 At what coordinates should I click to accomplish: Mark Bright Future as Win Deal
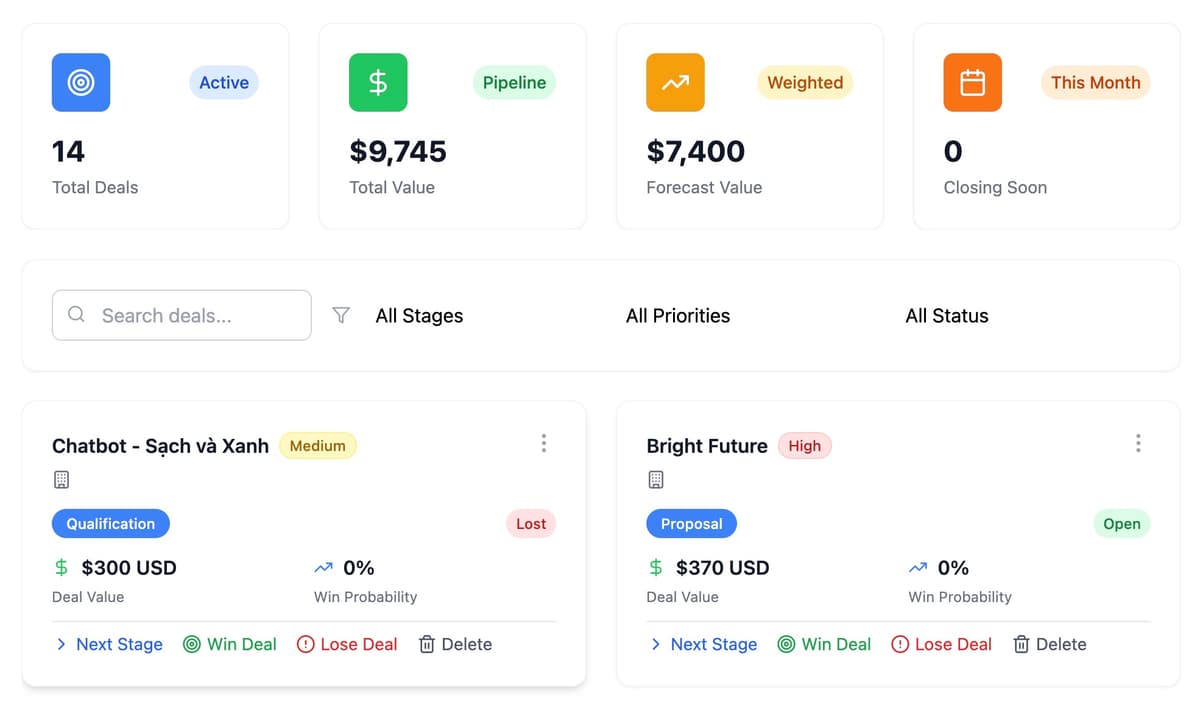coord(825,644)
